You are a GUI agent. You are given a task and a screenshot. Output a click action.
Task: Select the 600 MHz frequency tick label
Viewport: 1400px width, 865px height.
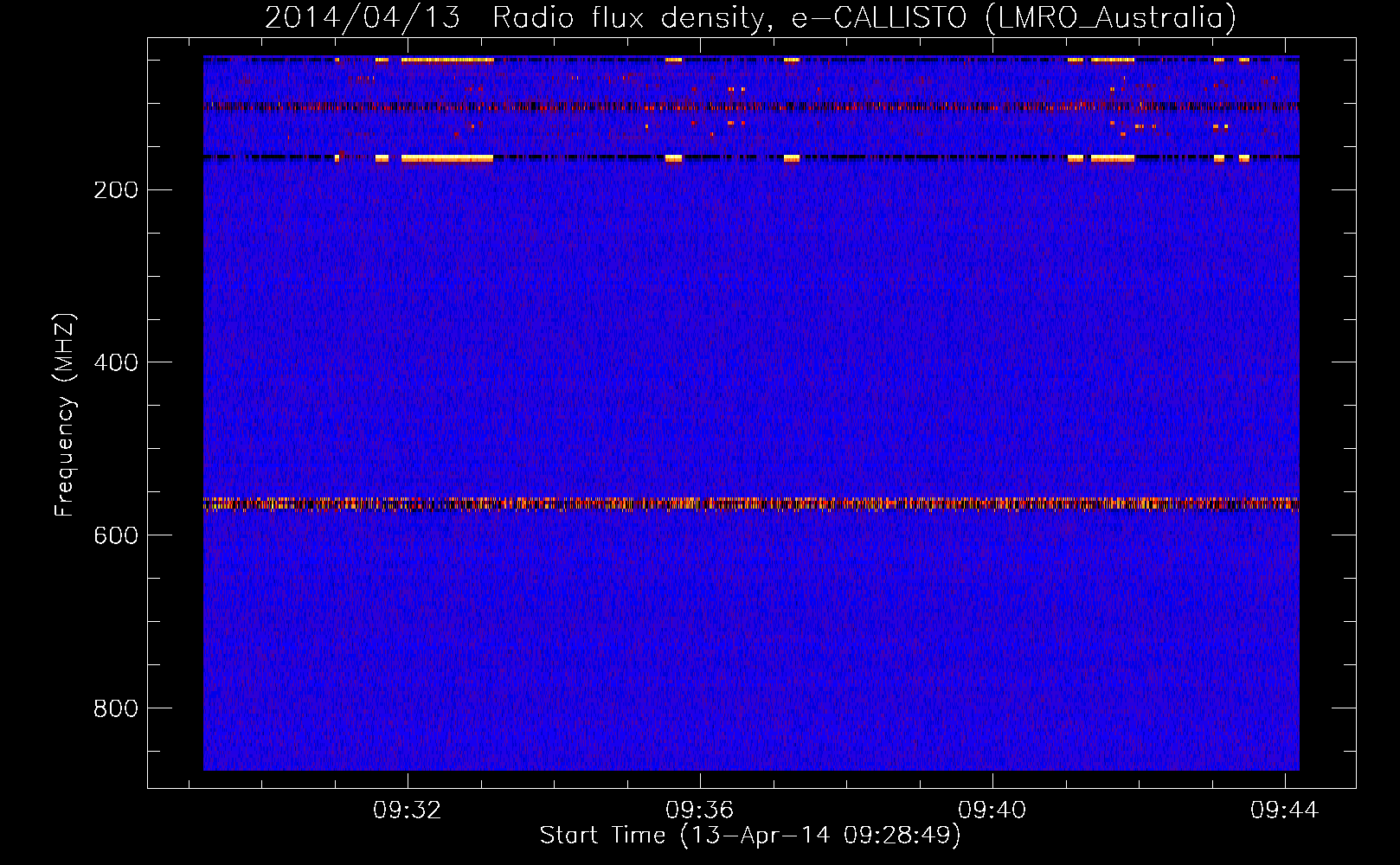[x=116, y=535]
